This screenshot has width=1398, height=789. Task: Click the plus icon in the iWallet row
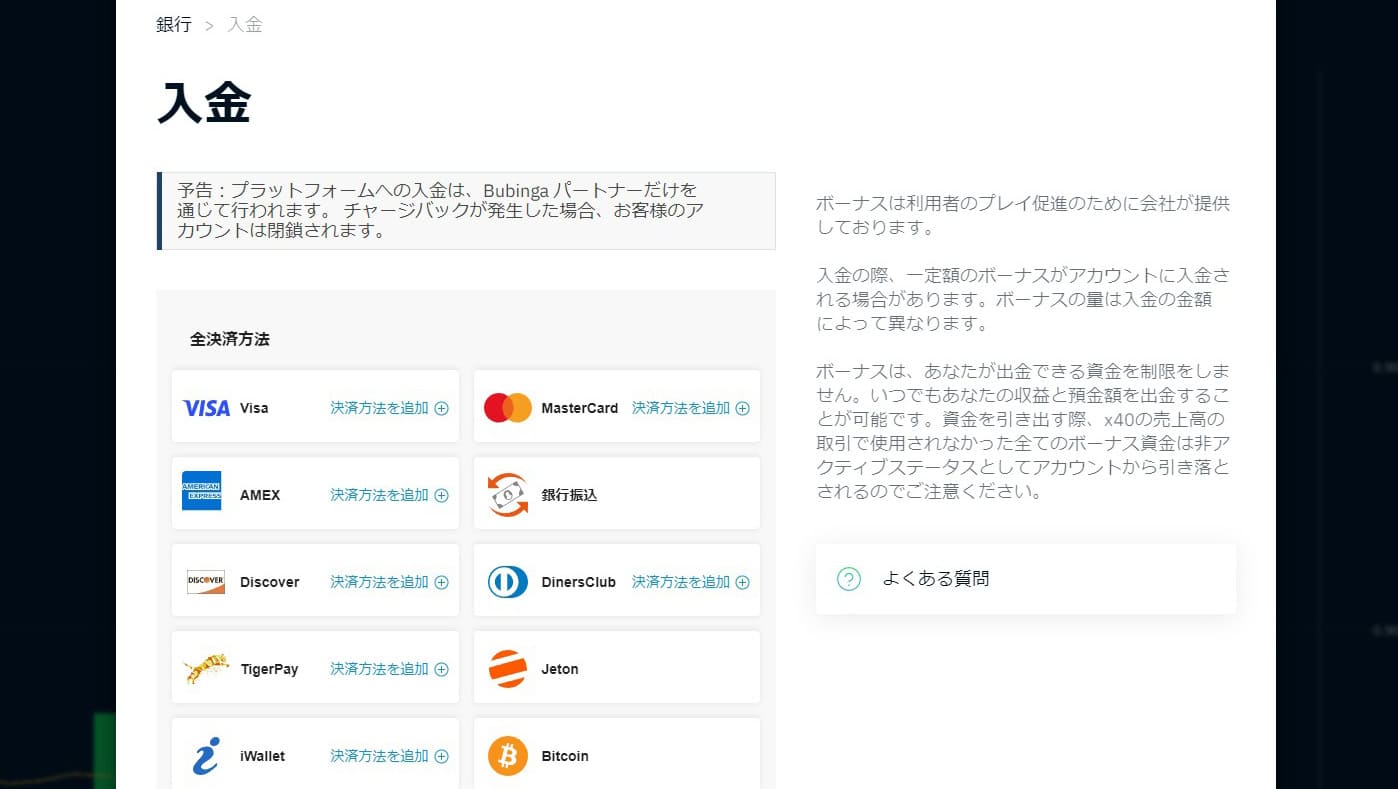[441, 756]
